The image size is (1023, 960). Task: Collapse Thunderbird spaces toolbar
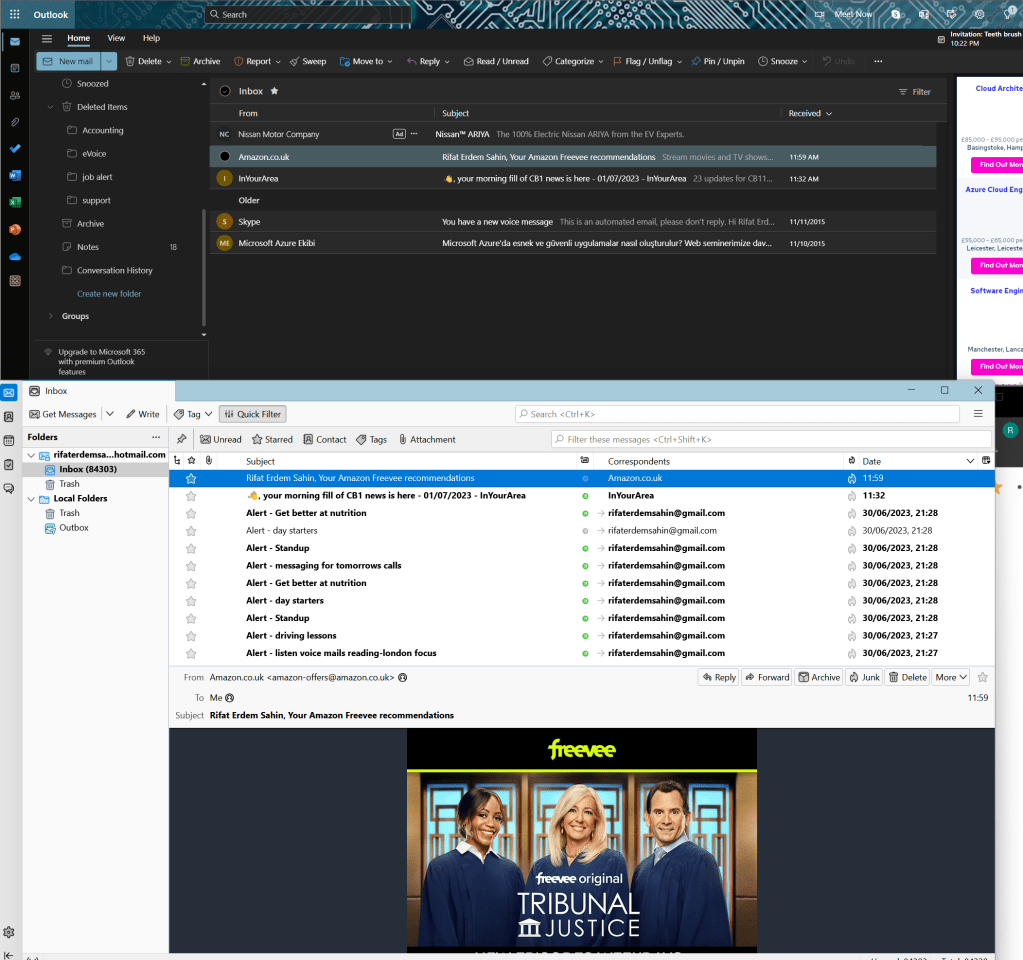9,955
